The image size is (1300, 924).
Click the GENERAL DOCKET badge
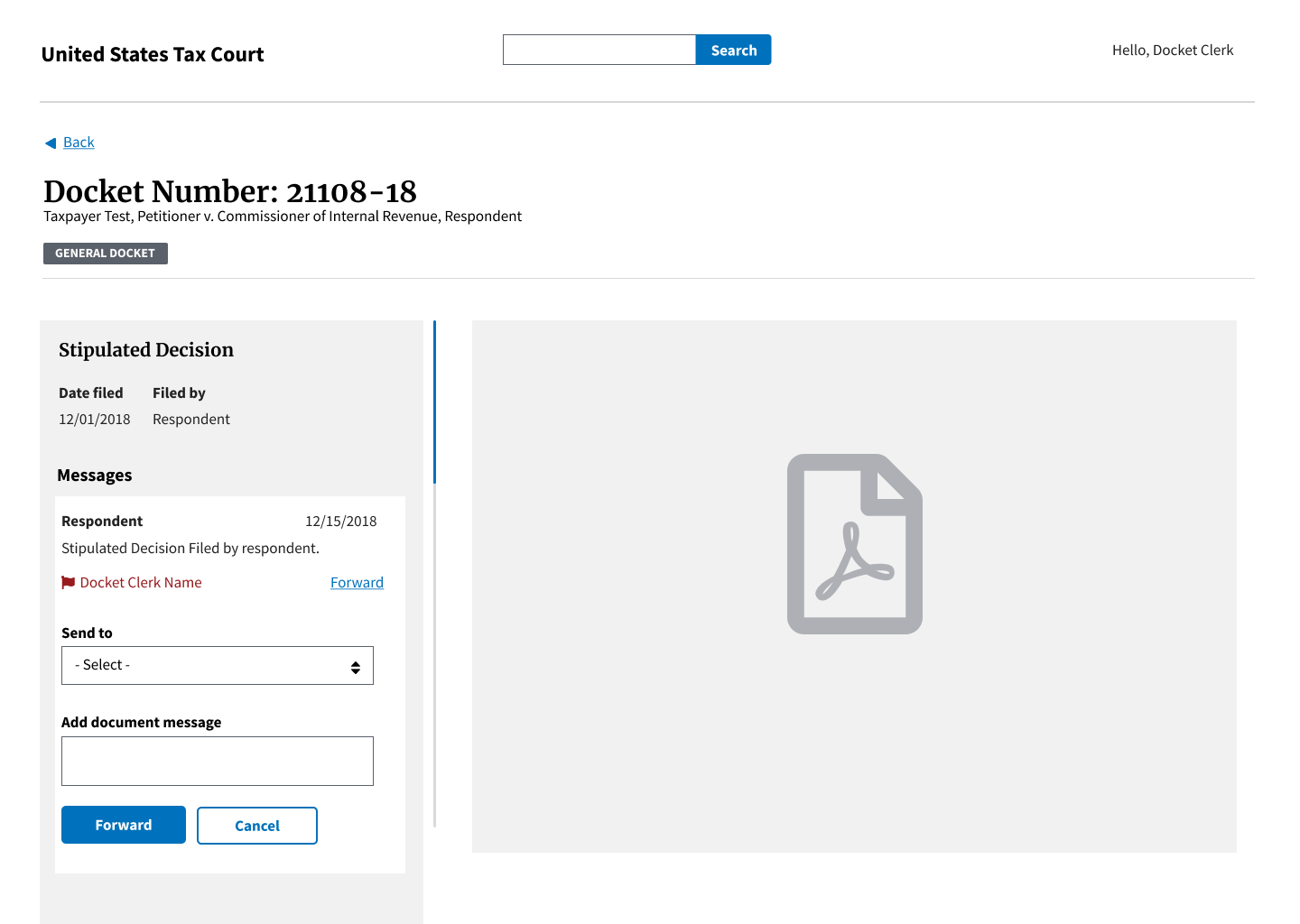pyautogui.click(x=106, y=254)
